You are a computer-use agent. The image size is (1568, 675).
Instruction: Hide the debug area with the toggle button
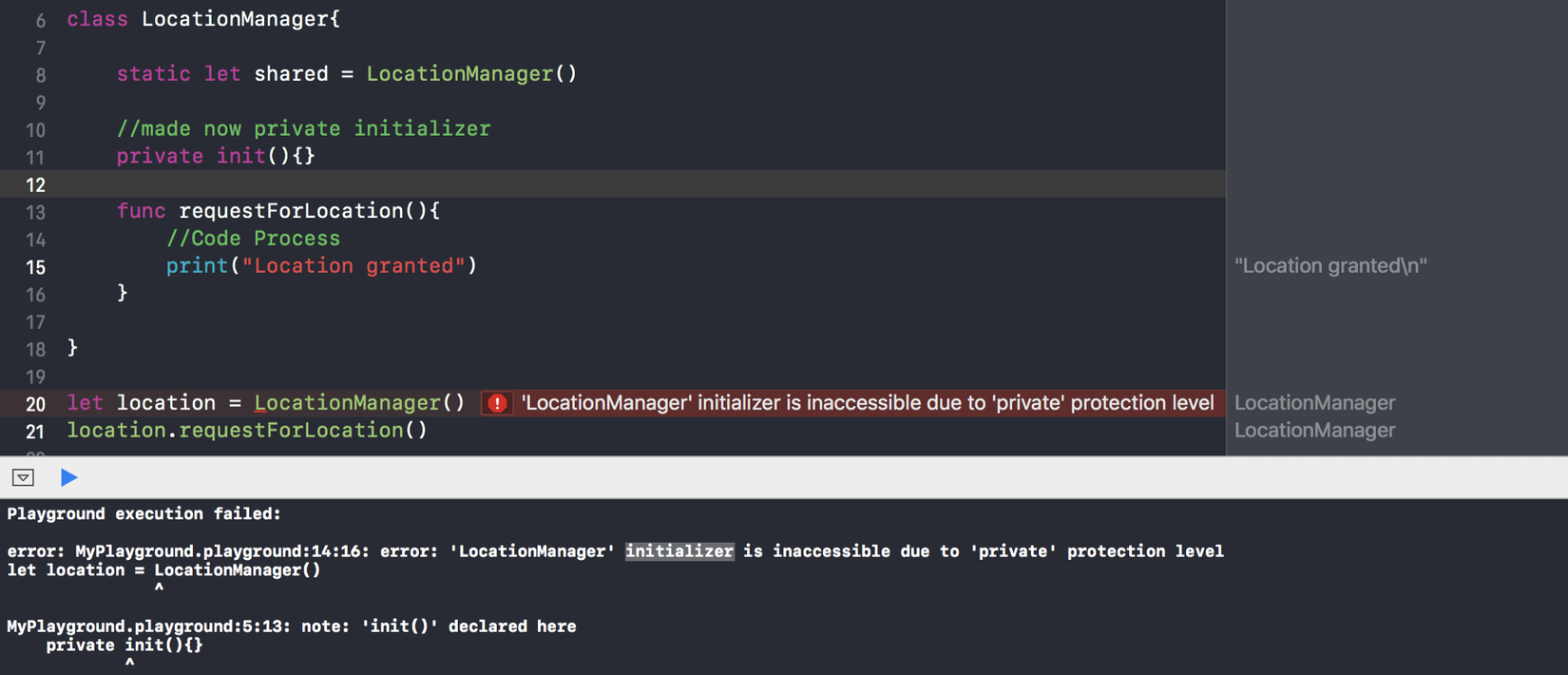tap(24, 477)
